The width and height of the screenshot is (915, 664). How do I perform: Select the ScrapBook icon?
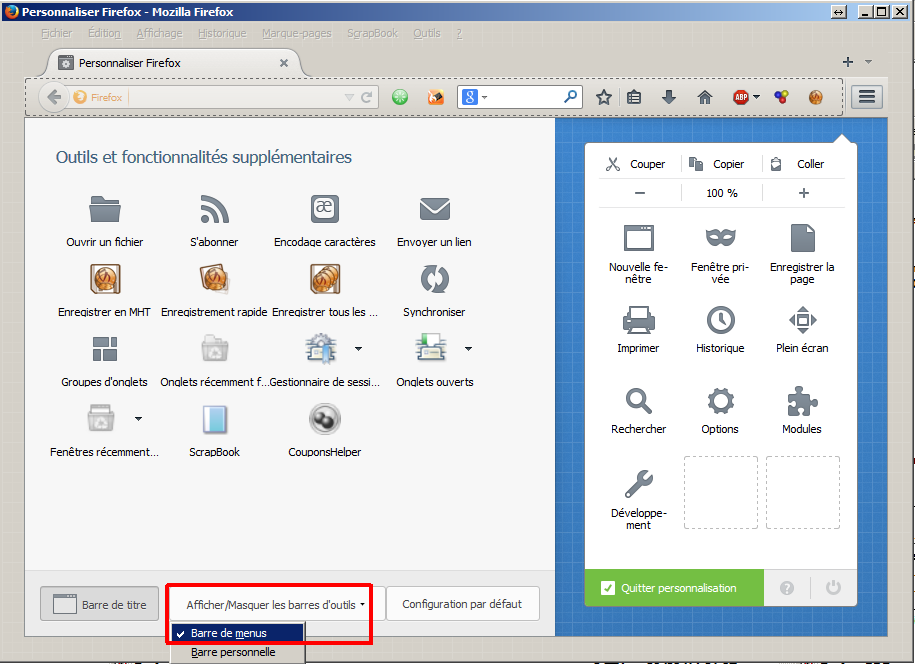coord(214,420)
